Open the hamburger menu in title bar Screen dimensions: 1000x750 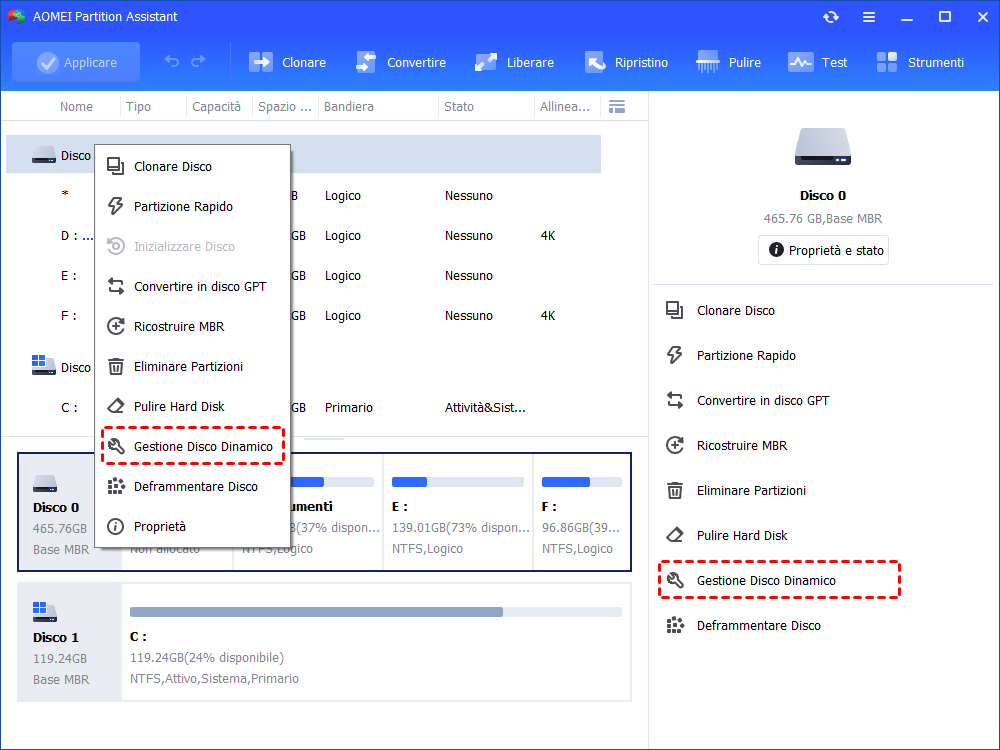[x=869, y=17]
